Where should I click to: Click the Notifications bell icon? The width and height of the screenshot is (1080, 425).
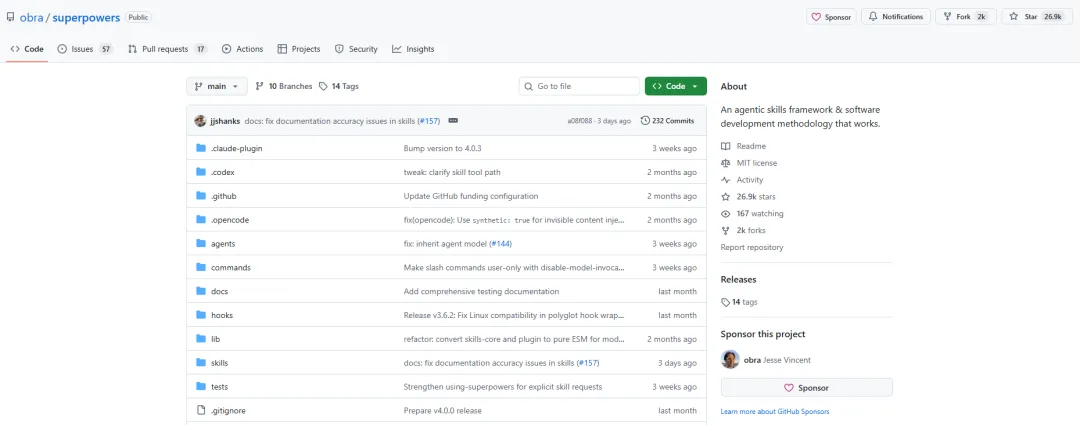click(873, 17)
